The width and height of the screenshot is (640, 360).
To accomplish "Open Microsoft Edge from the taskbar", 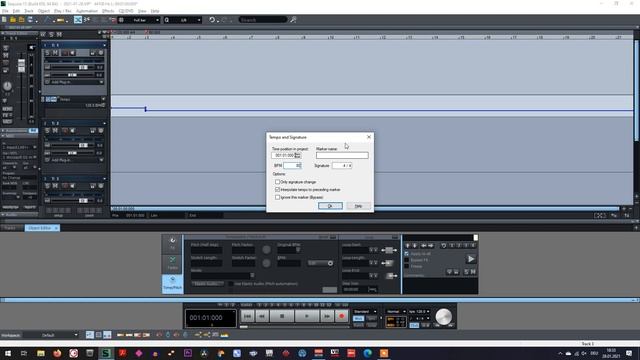I will click(x=367, y=353).
